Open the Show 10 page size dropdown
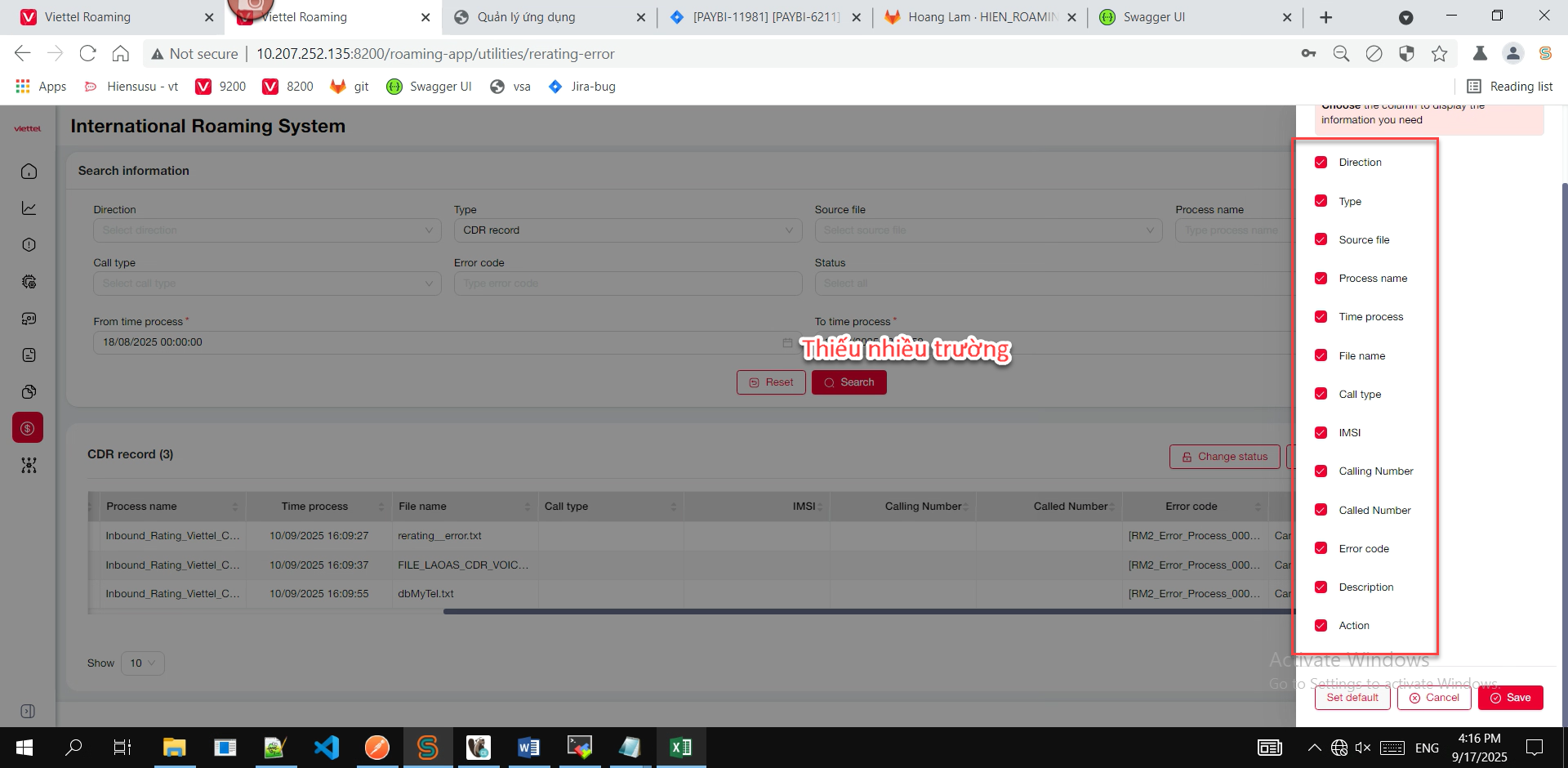Viewport: 1568px width, 768px height. (143, 663)
